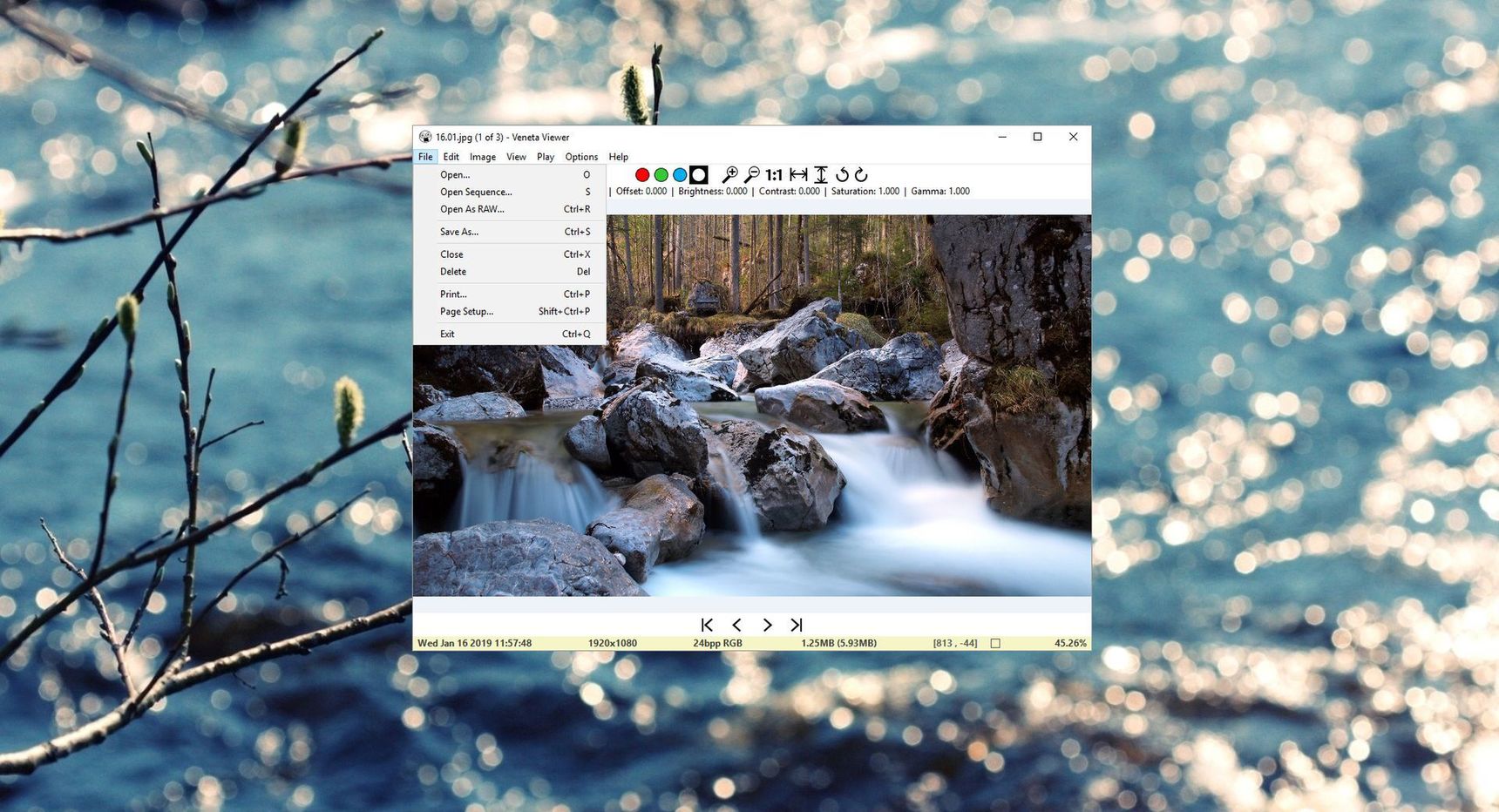
Task: Click the [813, -44] cursor coordinates
Action: [955, 643]
